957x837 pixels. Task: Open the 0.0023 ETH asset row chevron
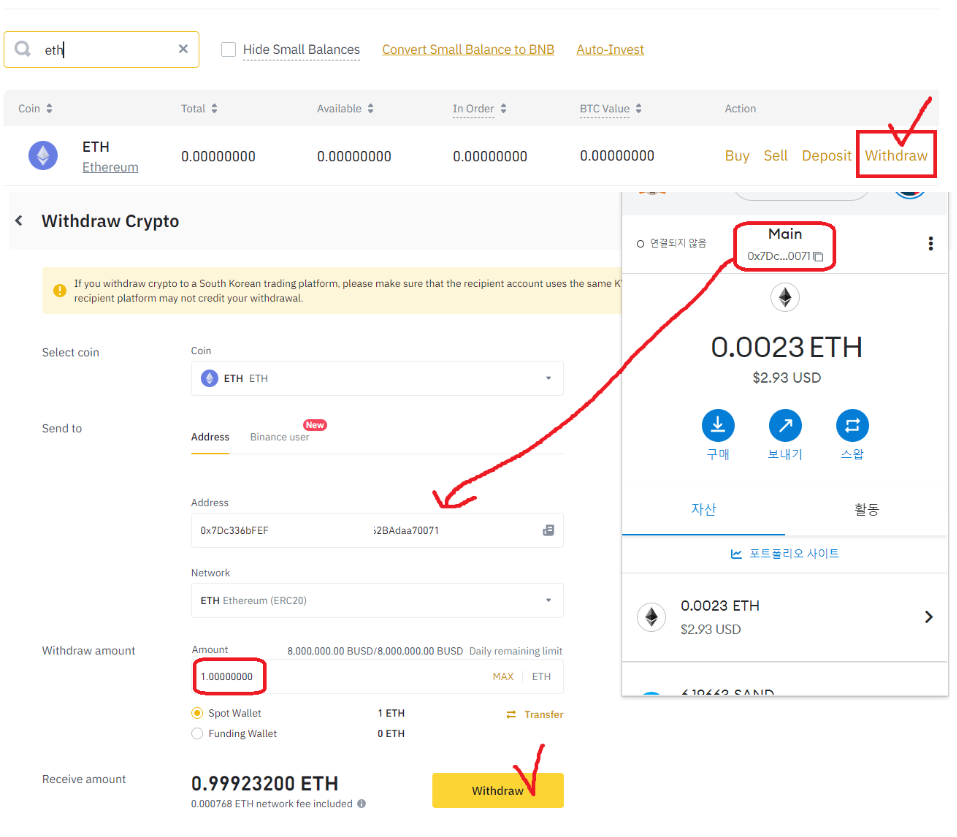929,617
